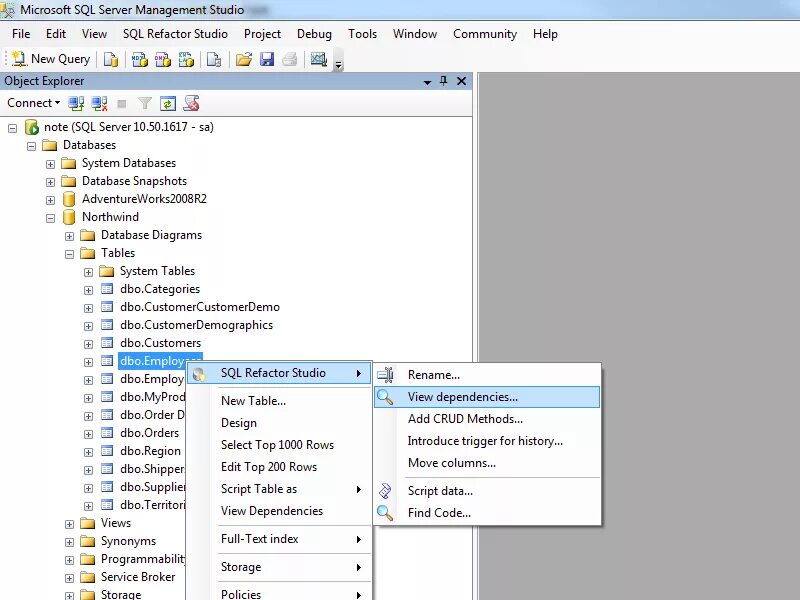Open the Help menu

point(545,34)
